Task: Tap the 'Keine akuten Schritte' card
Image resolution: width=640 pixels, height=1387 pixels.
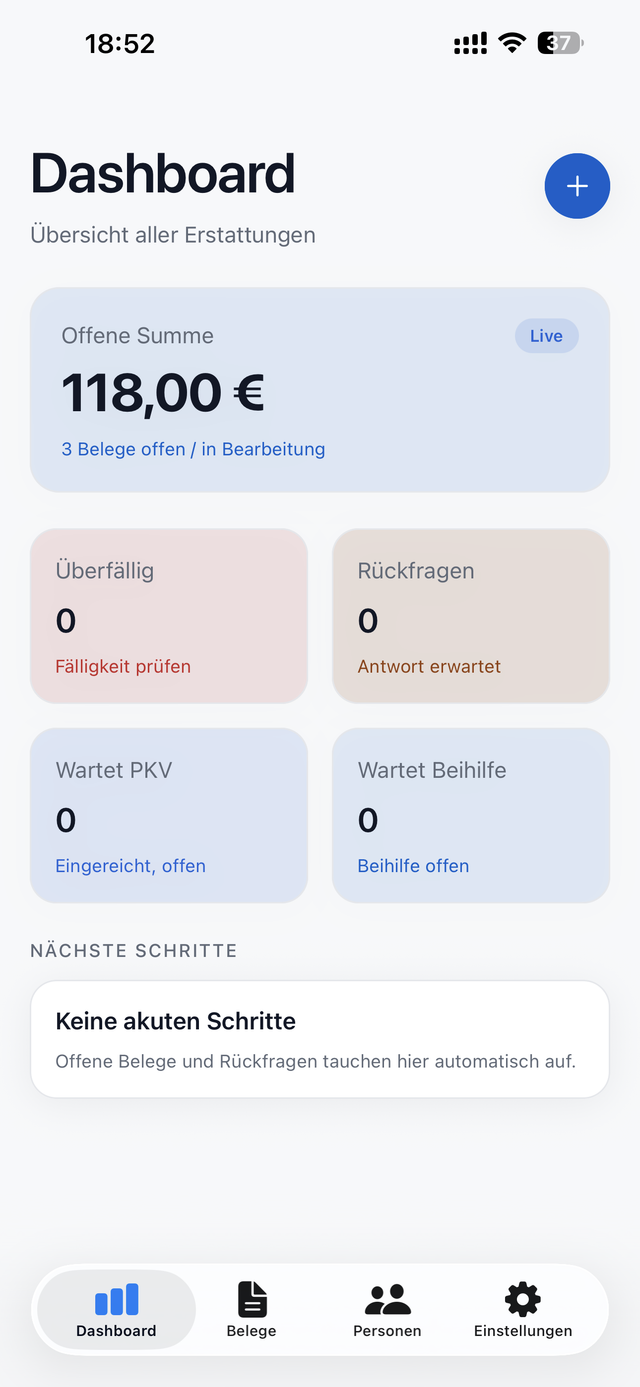Action: click(320, 1038)
